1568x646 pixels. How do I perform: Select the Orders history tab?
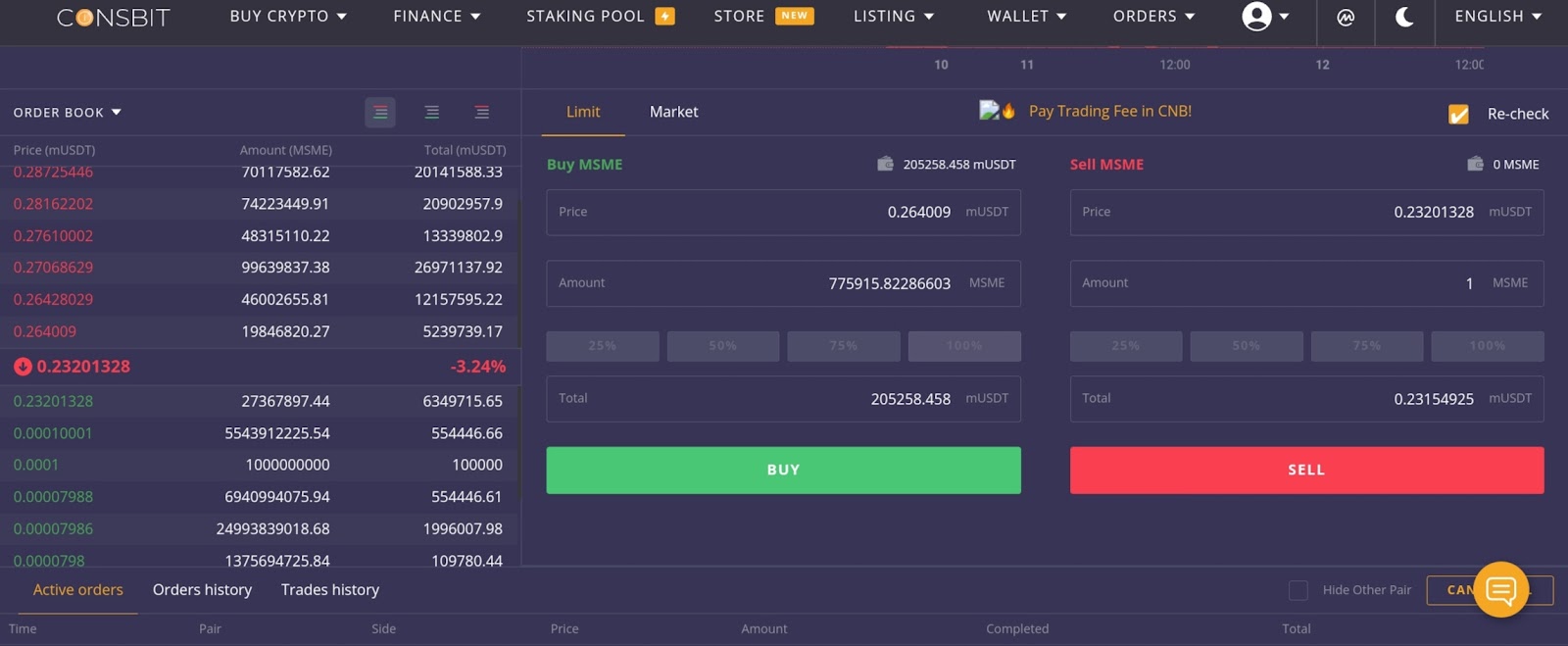(202, 590)
